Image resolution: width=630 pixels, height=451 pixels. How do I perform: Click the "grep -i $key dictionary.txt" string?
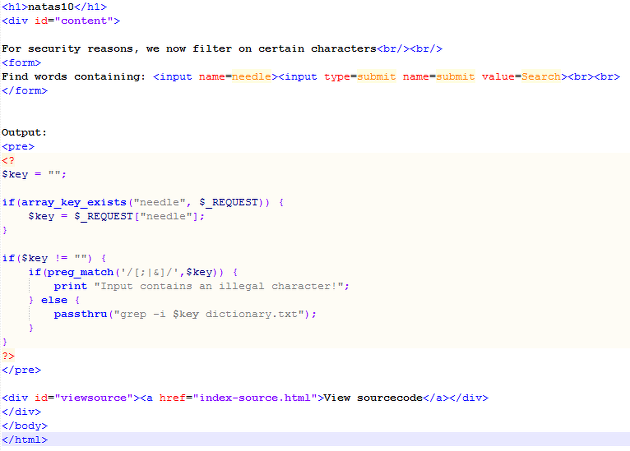(x=209, y=314)
